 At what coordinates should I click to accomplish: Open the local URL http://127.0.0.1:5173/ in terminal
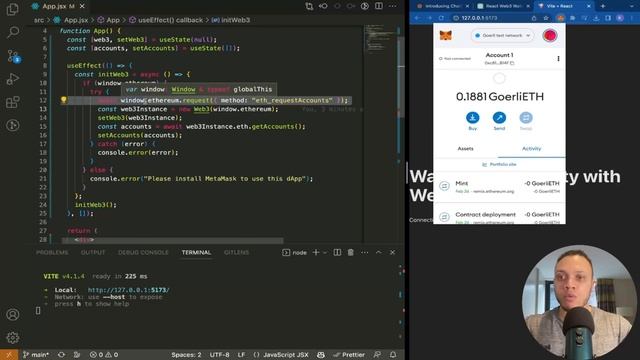[128, 290]
